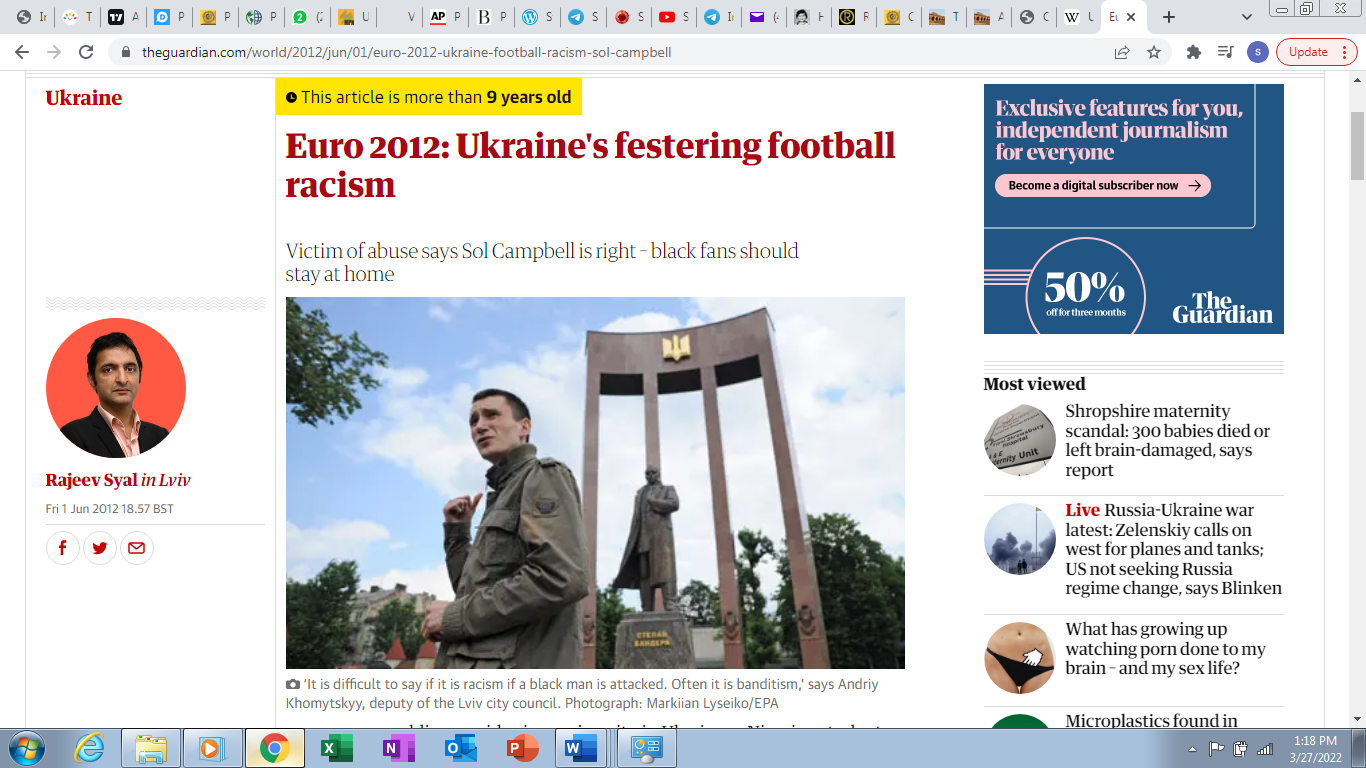Open the Ukraine section link
Screen dimensions: 1366x768
[84, 98]
